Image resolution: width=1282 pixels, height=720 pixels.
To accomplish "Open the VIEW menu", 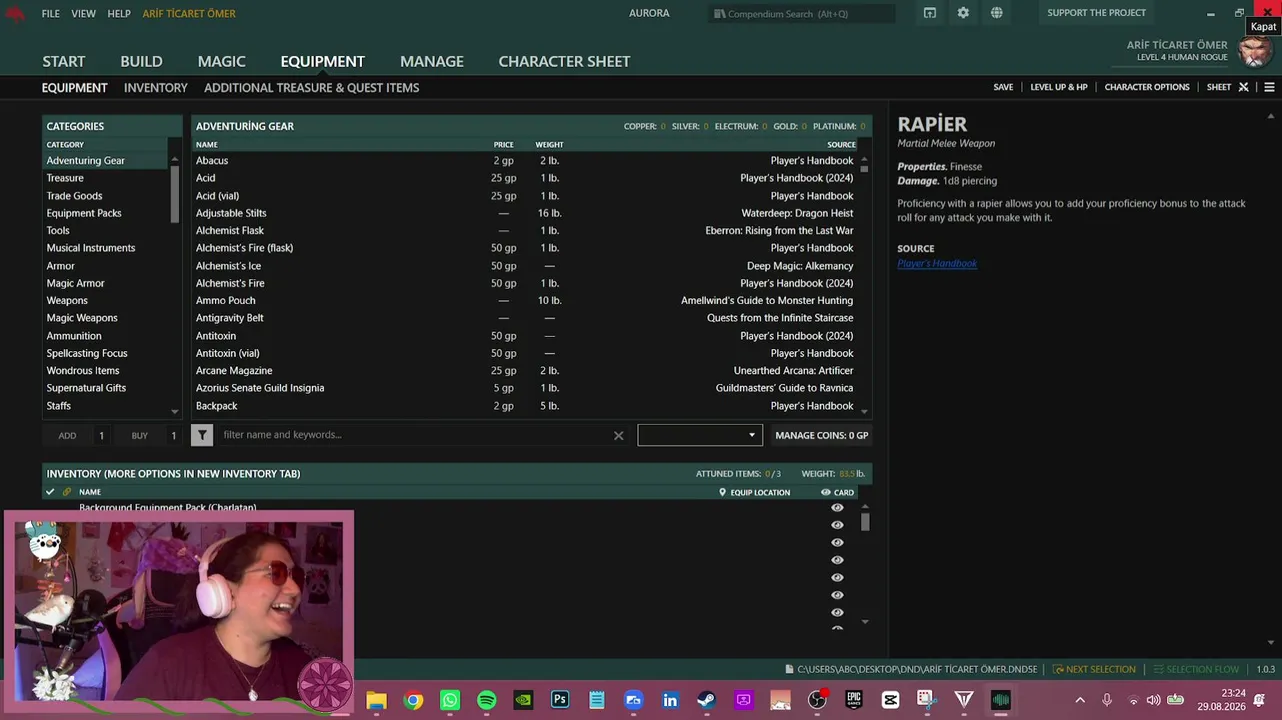I will click(x=84, y=14).
